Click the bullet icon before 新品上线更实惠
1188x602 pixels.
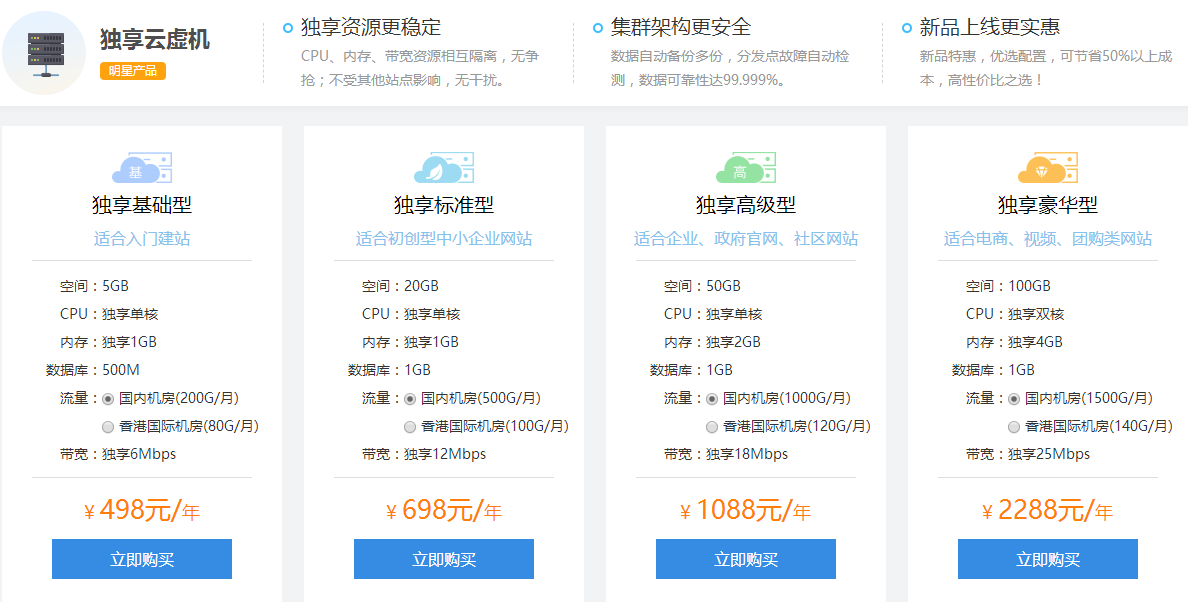[x=907, y=28]
